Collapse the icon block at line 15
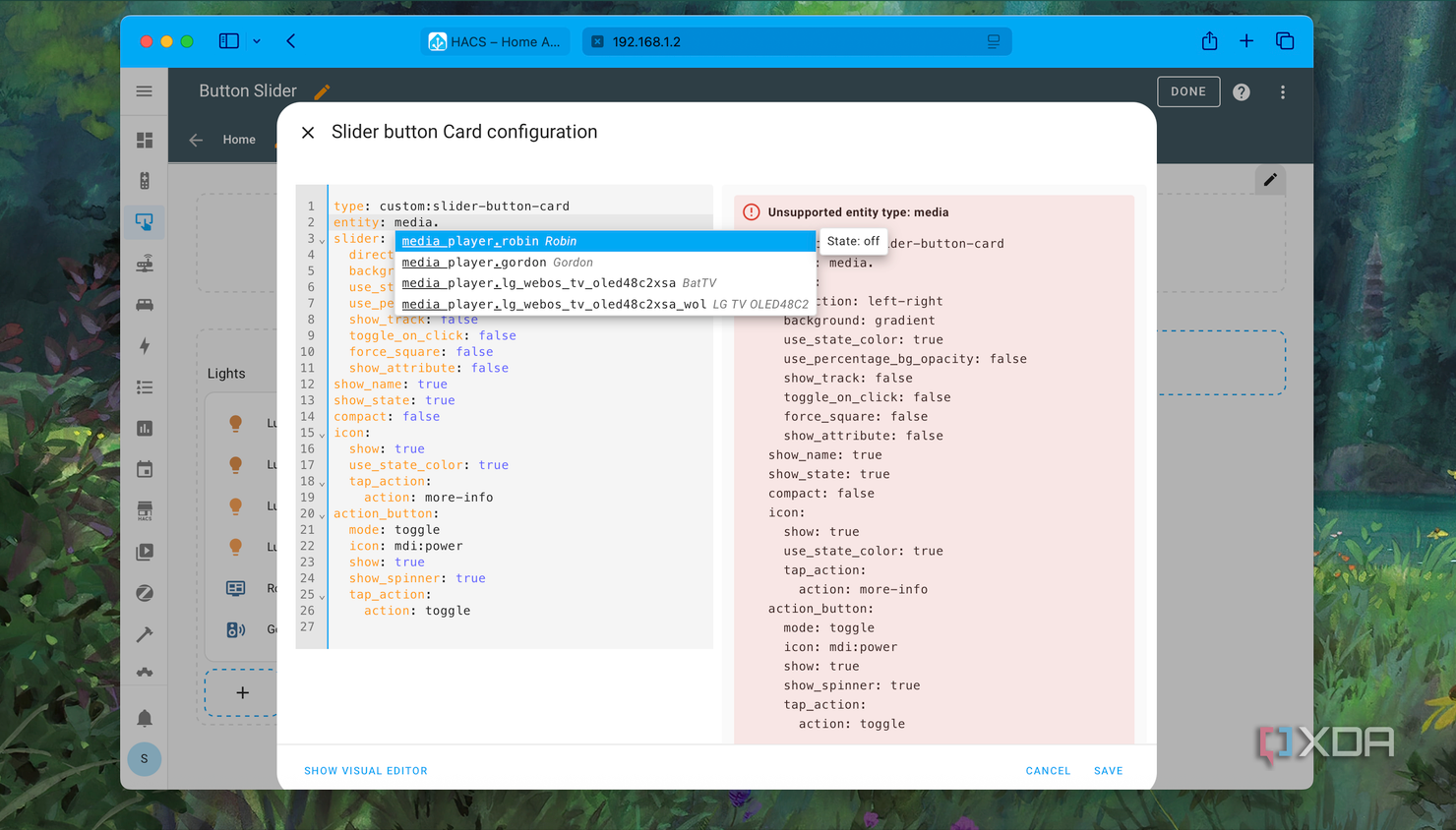1456x830 pixels. tap(322, 435)
